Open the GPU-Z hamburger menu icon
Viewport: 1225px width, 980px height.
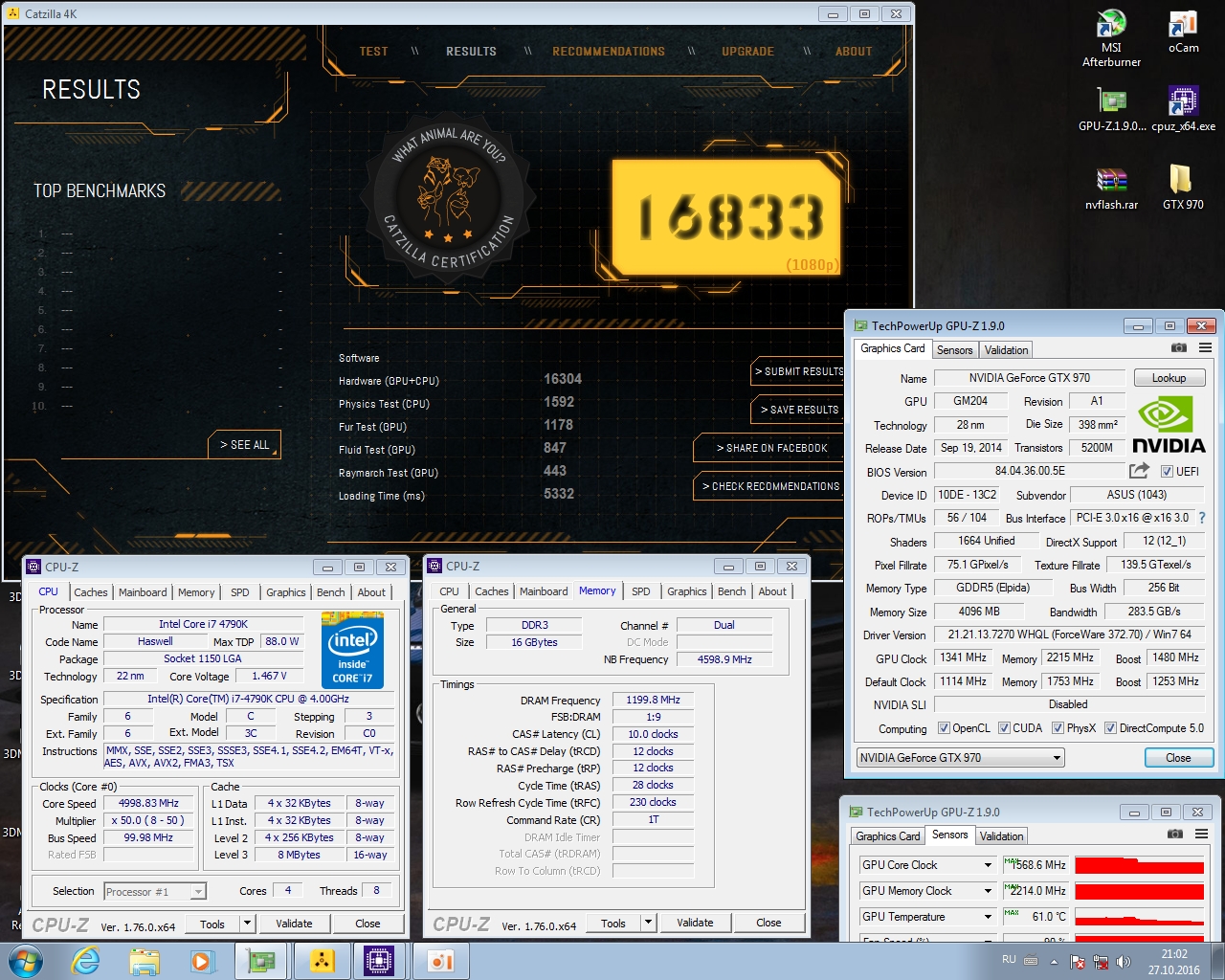[1205, 348]
